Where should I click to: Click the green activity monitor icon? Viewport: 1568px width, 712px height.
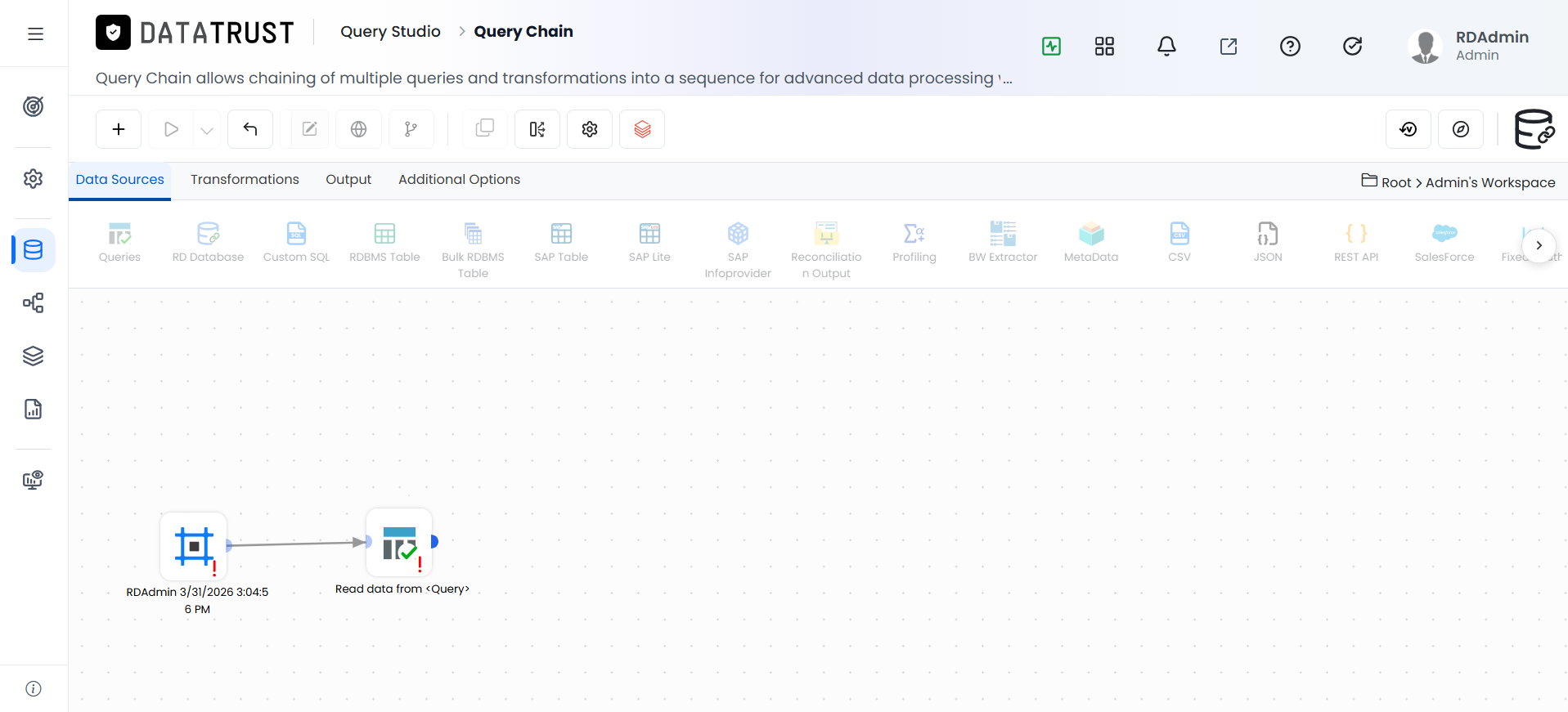[1052, 46]
